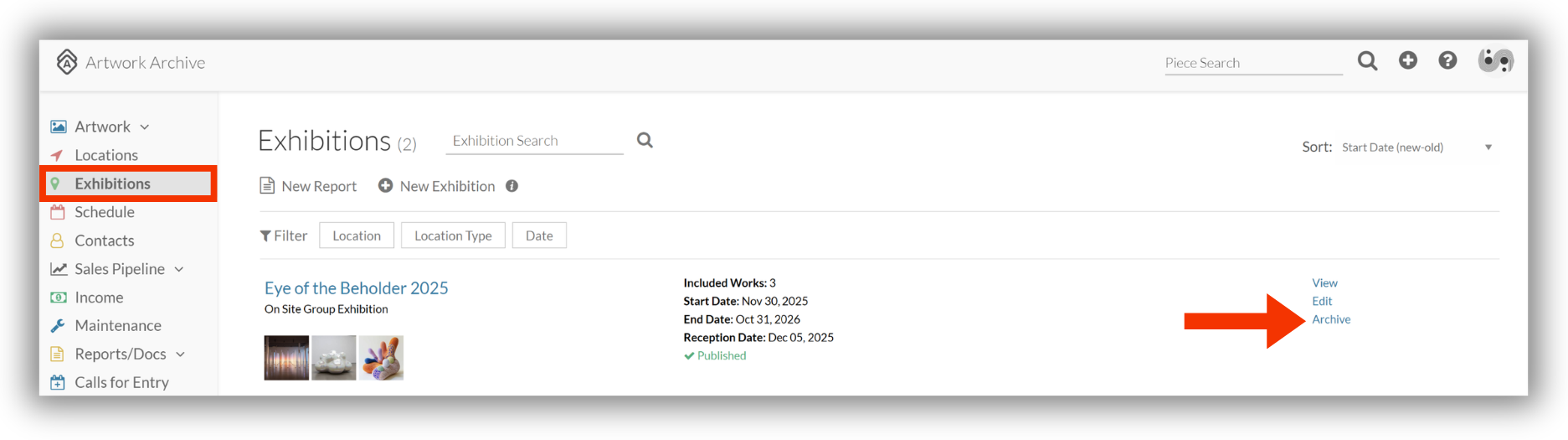Image resolution: width=1568 pixels, height=440 pixels.
Task: Open the plus add icon in header
Action: [x=1408, y=60]
